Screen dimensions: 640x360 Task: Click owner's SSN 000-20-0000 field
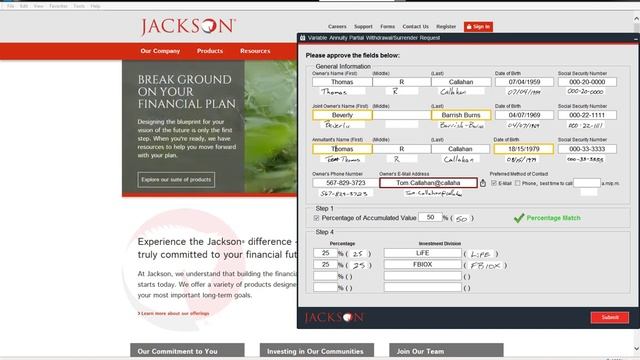pos(587,82)
